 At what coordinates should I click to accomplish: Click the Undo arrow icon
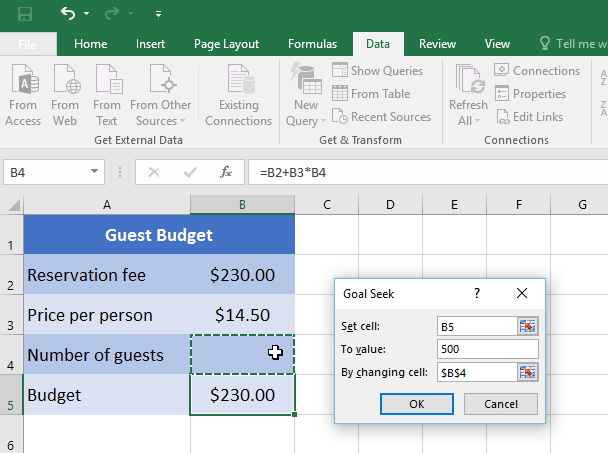(x=68, y=14)
